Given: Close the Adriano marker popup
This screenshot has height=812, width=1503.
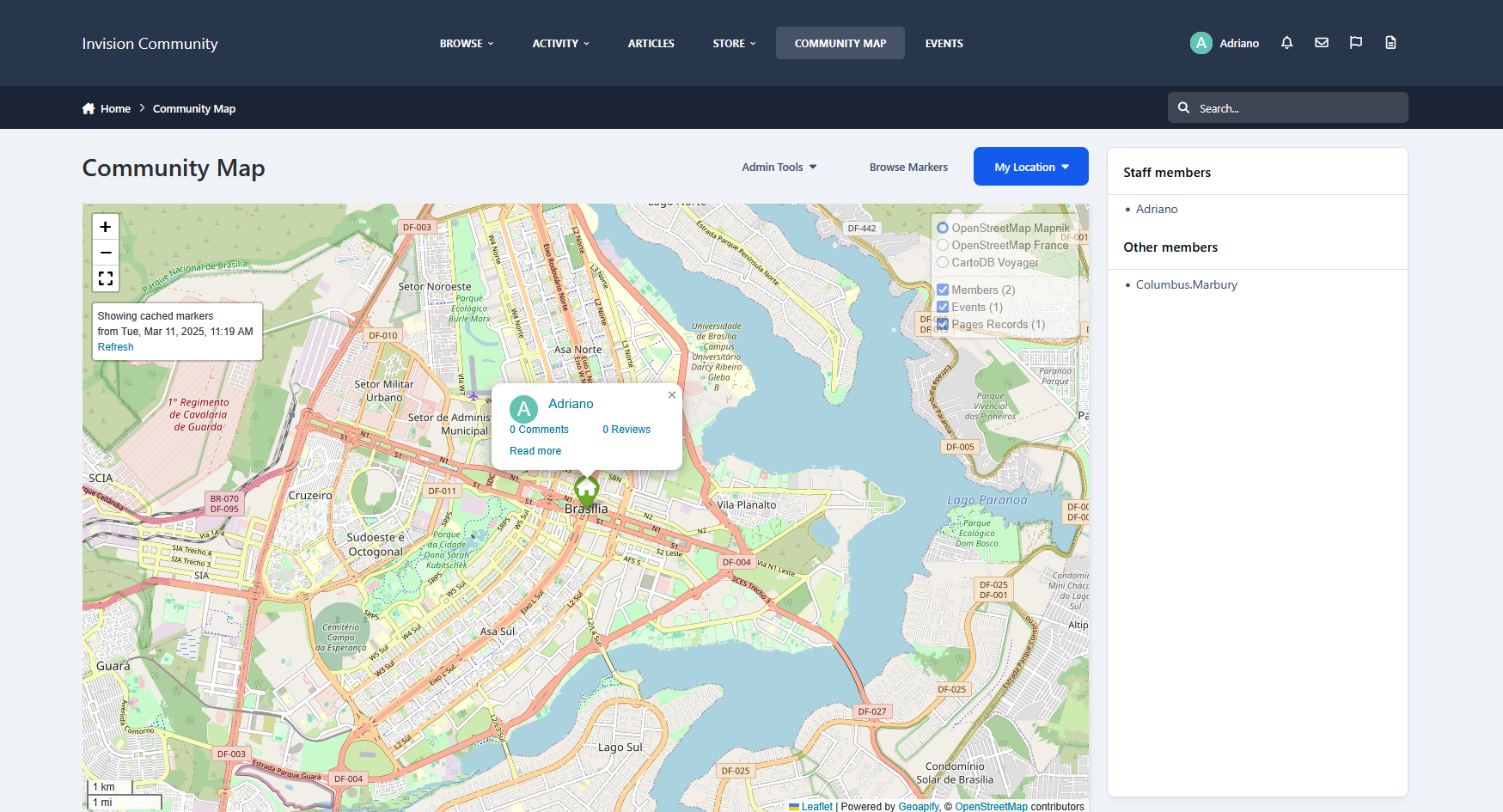Looking at the screenshot, I should pos(672,395).
